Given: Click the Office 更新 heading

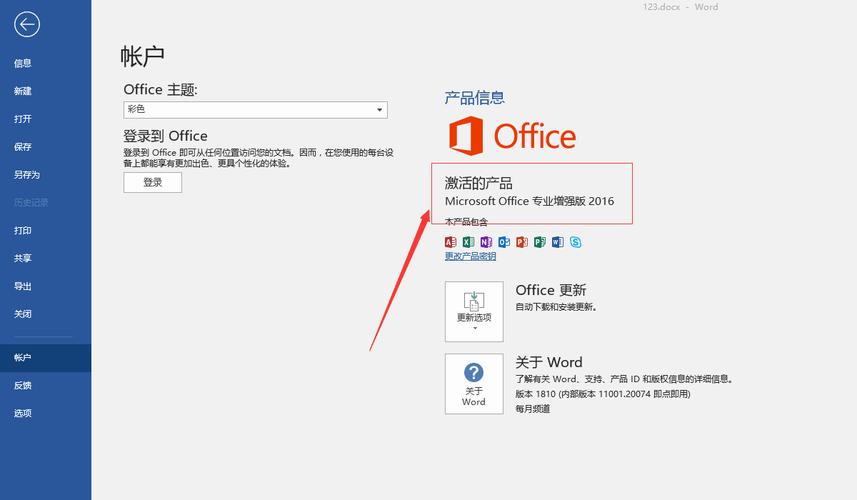Looking at the screenshot, I should pyautogui.click(x=551, y=290).
